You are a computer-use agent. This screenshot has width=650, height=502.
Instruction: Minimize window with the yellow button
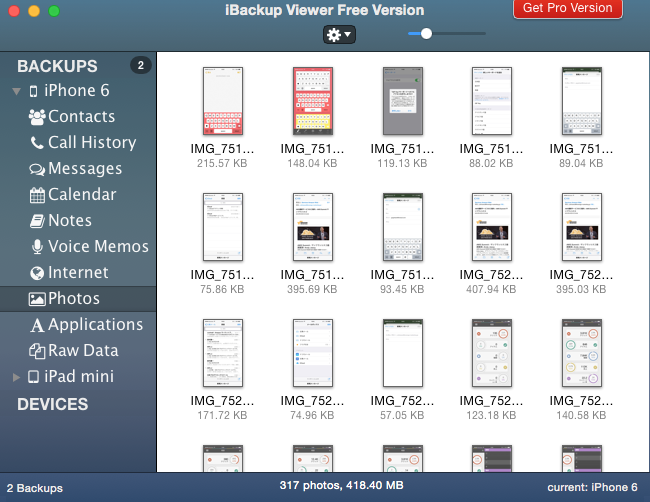[x=34, y=11]
